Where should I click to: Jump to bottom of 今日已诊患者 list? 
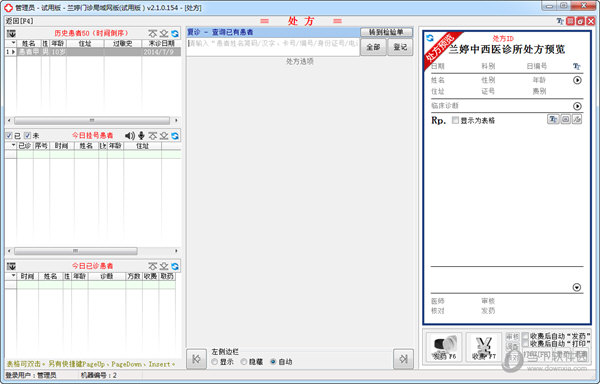[x=164, y=266]
